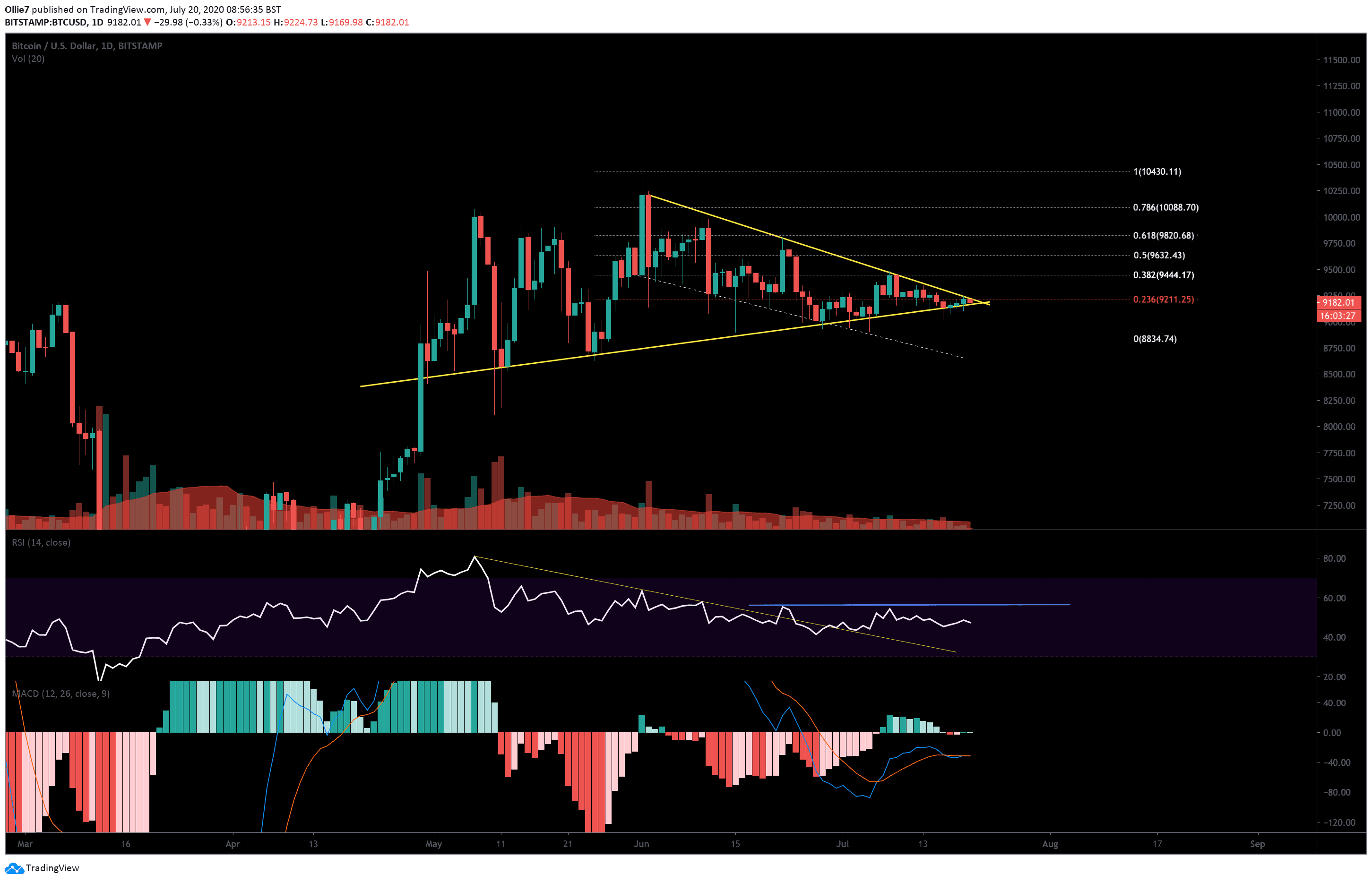Image resolution: width=1372 pixels, height=882 pixels.
Task: Select the Fibonacci 1(10430.11) level label
Action: tap(1157, 172)
